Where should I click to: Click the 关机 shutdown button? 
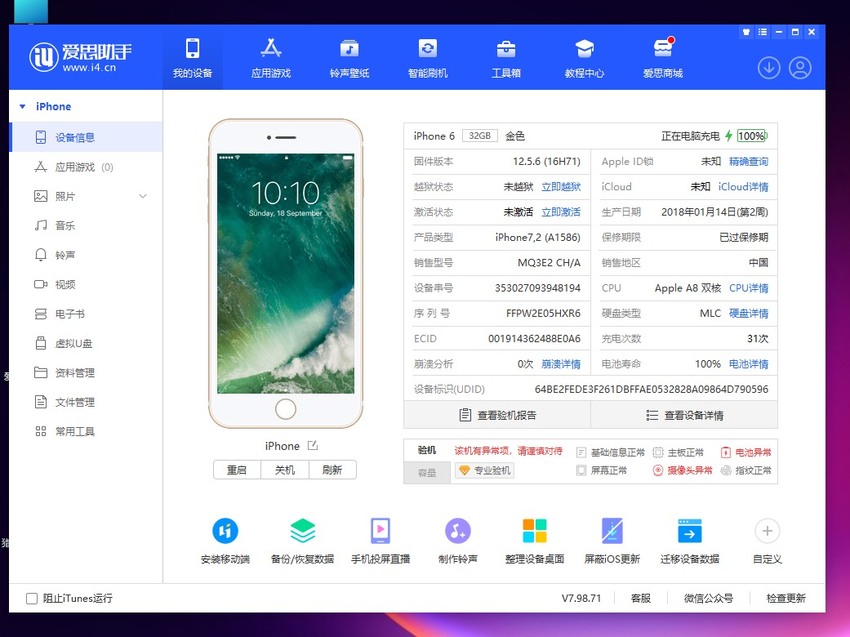pyautogui.click(x=285, y=470)
